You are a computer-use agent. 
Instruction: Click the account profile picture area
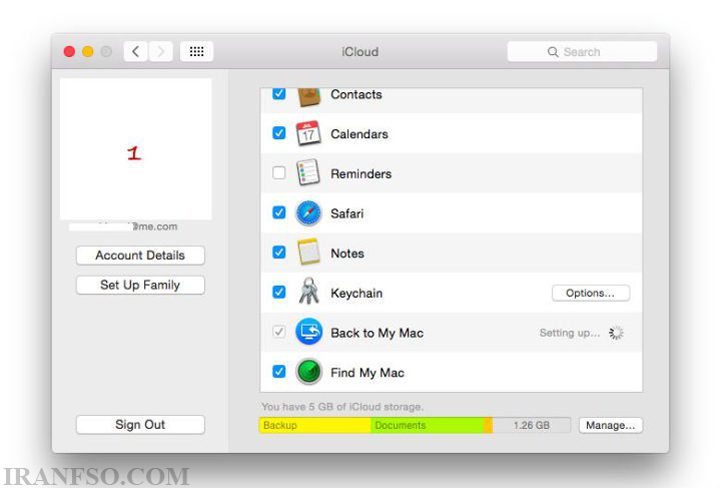(136, 149)
